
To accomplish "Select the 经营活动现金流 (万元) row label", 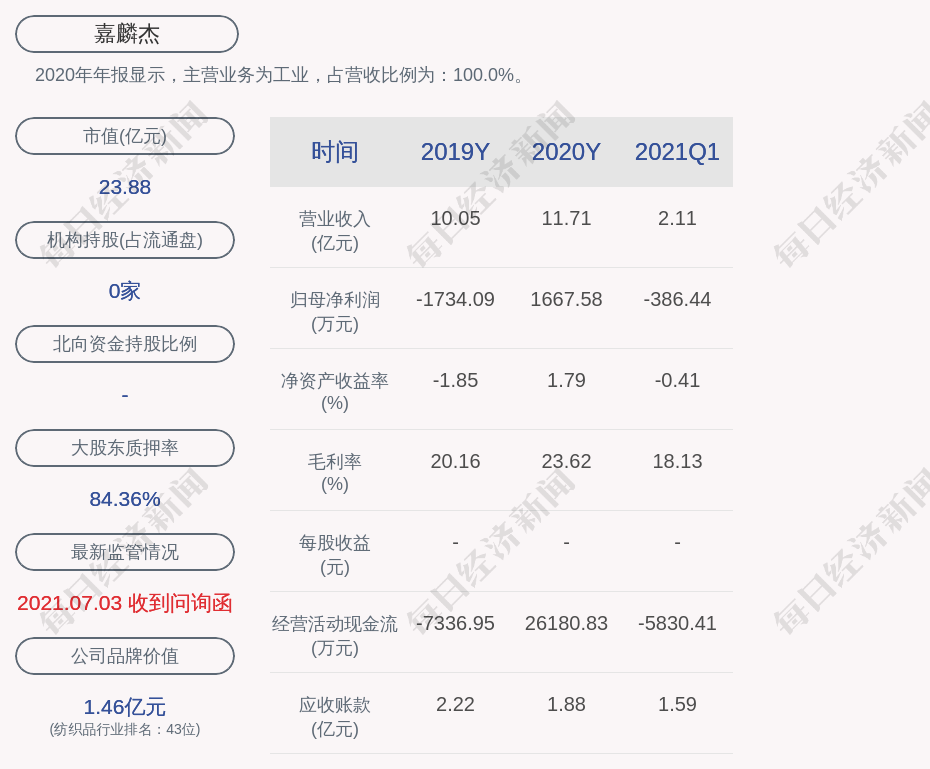I will (335, 636).
